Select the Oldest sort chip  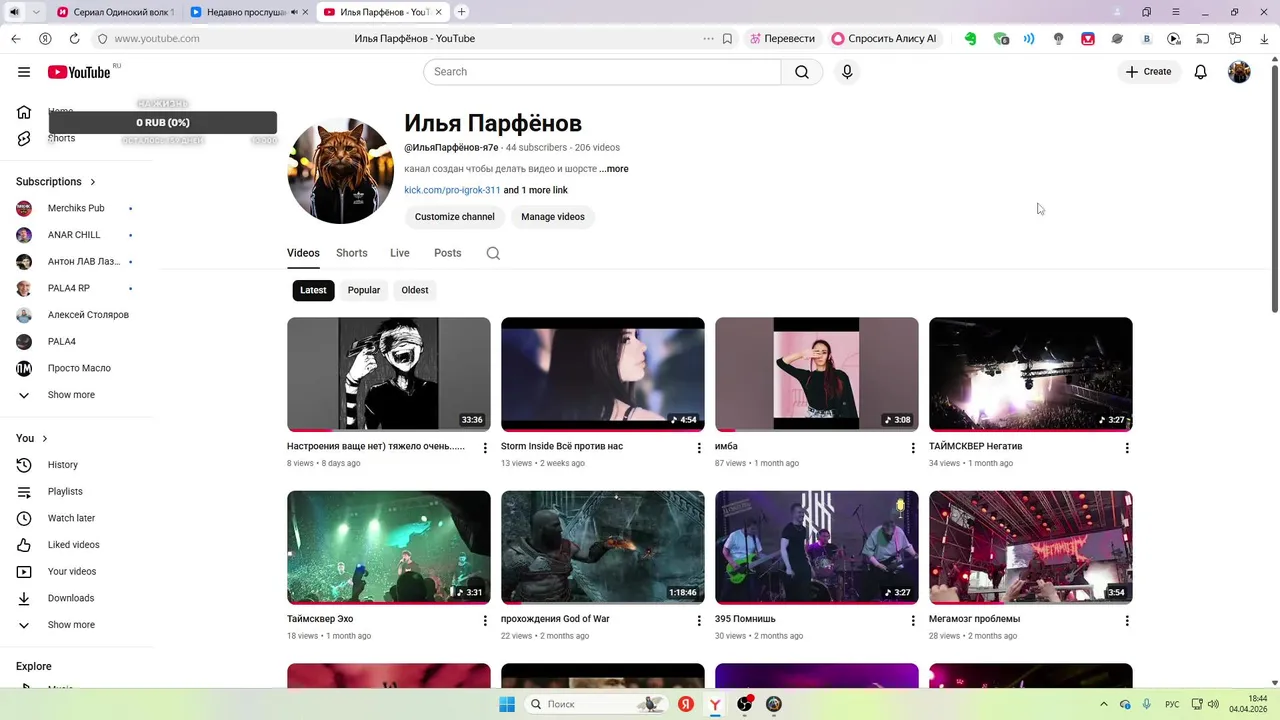[415, 290]
